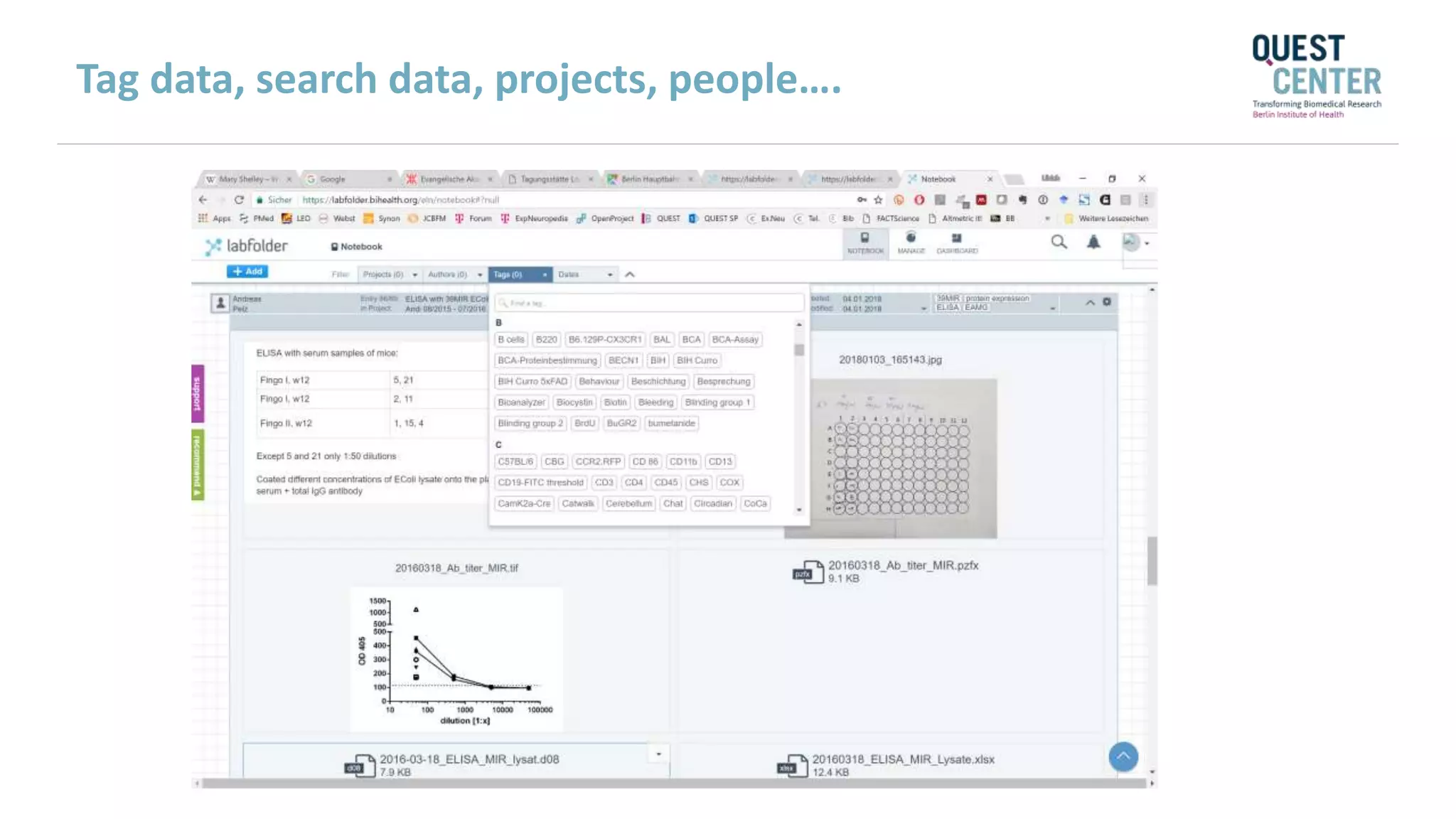Viewport: 1456px width, 819px height.
Task: Open the ExpNeuropedia bookmark
Action: pyautogui.click(x=534, y=218)
